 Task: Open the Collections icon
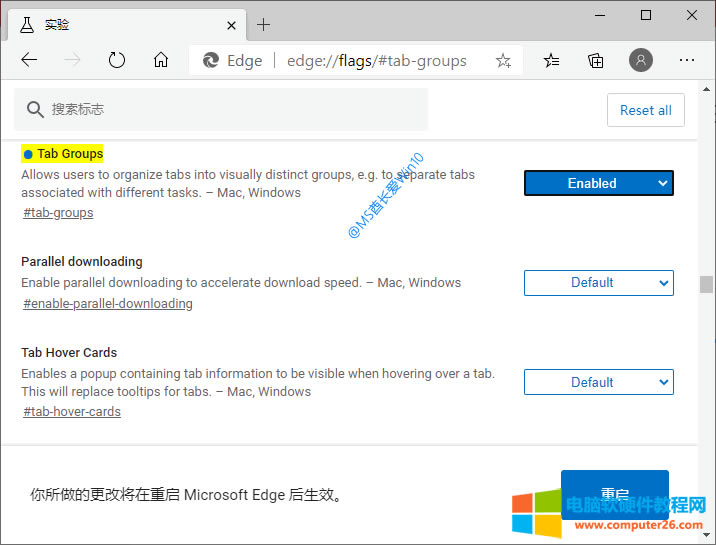click(595, 60)
